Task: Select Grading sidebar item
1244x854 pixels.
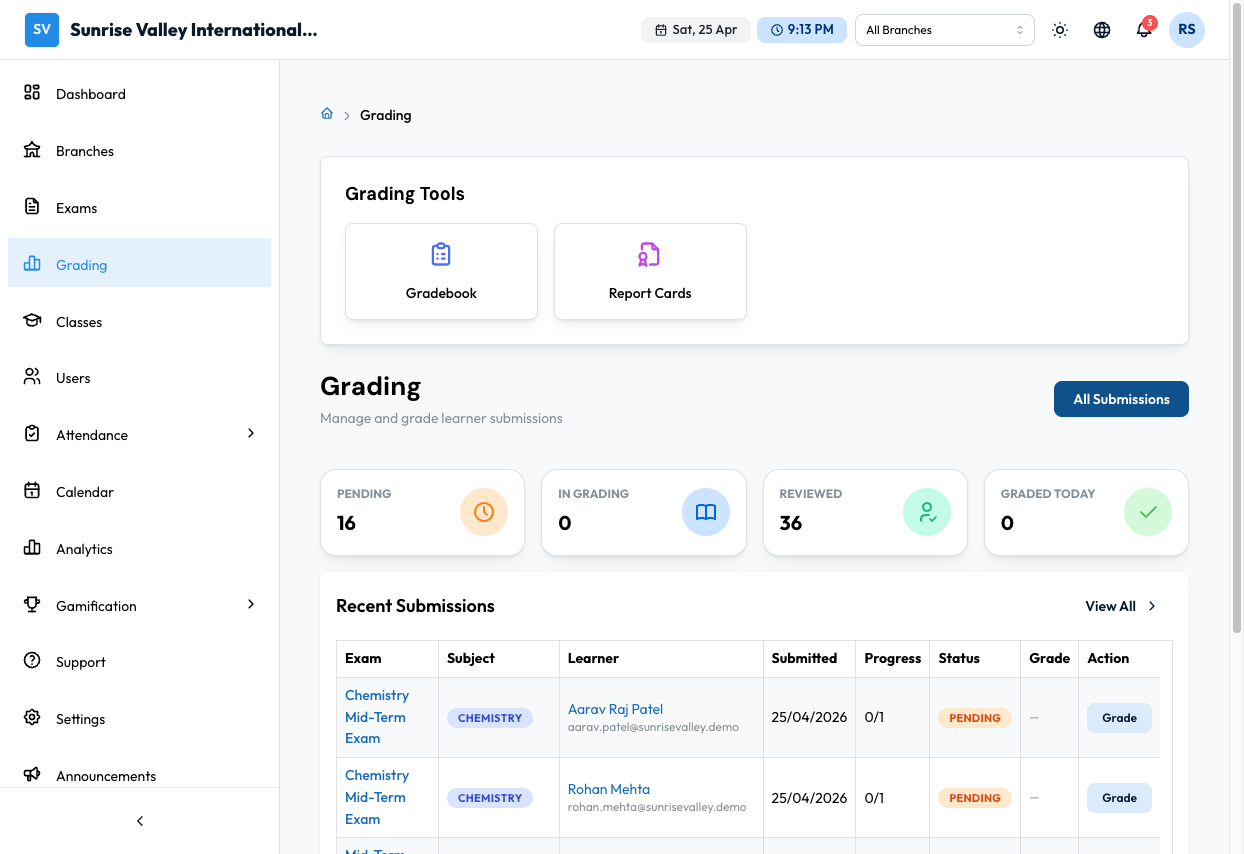Action: 139,264
